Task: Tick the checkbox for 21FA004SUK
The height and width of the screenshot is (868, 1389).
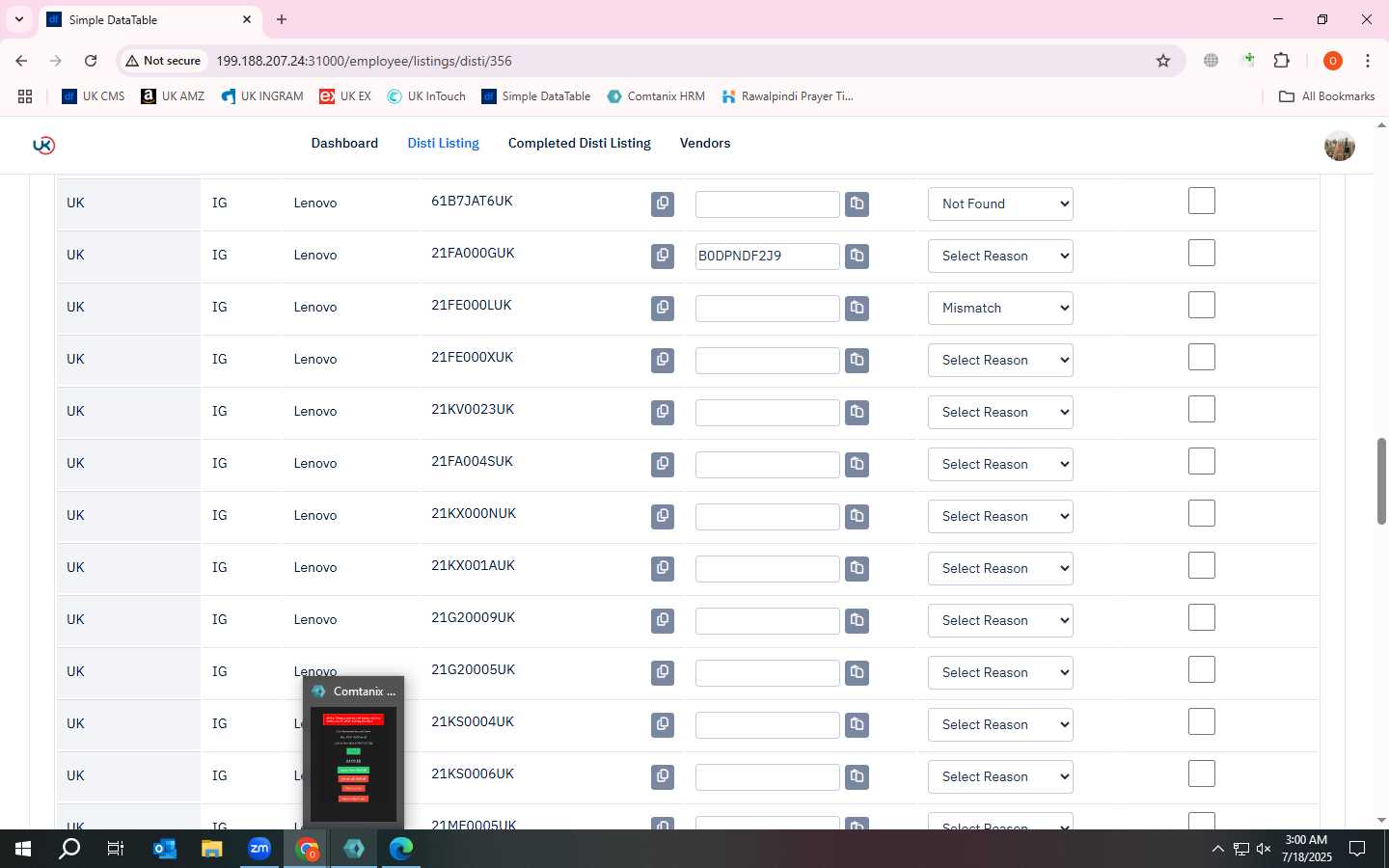Action: 1202,461
